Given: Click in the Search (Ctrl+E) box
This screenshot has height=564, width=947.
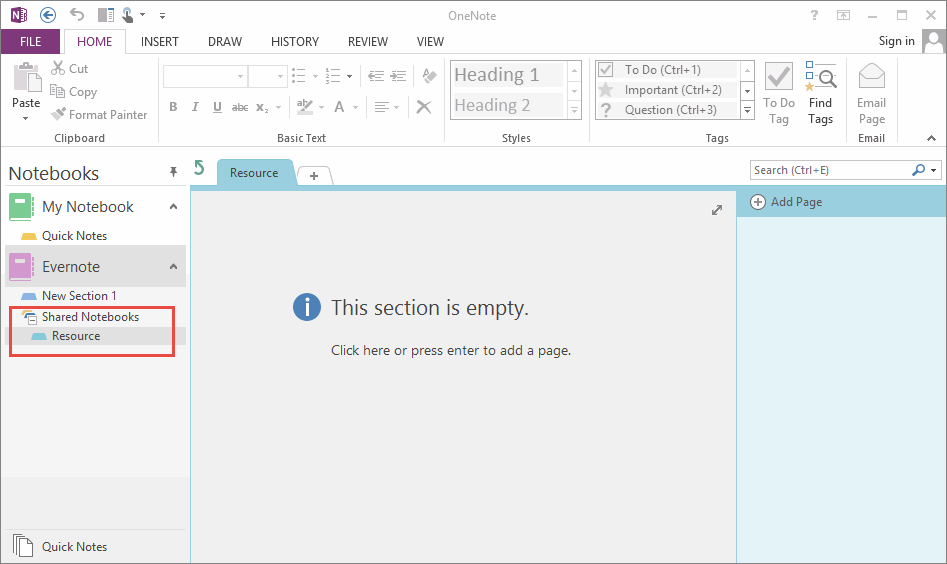Looking at the screenshot, I should pyautogui.click(x=830, y=170).
